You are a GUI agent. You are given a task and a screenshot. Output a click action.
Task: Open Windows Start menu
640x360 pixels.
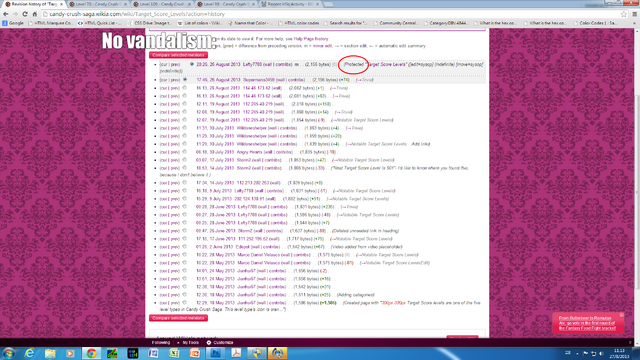pos(9,353)
